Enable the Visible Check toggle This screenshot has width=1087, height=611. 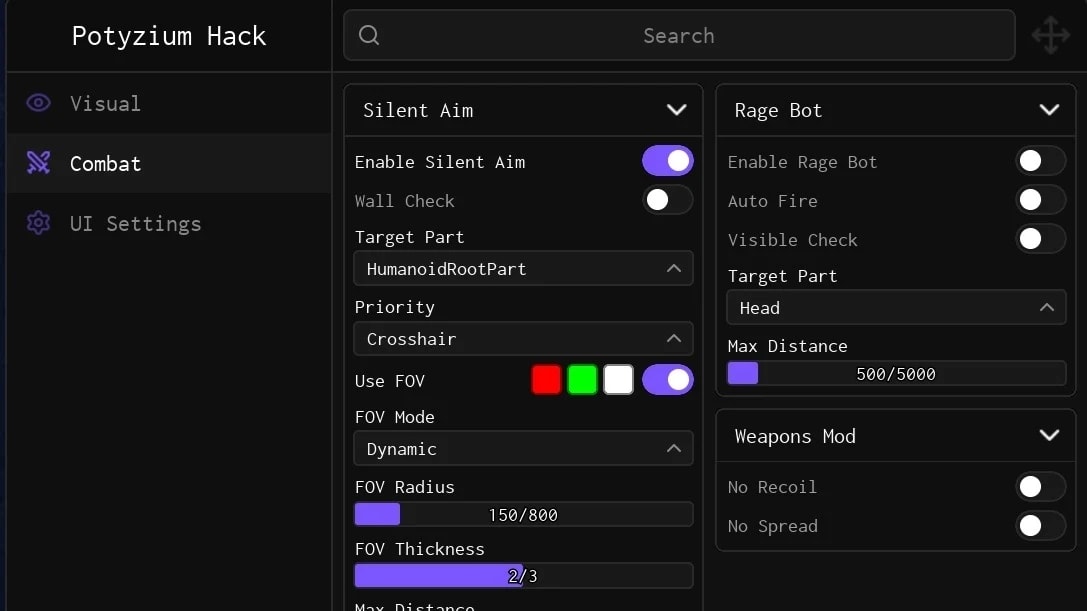[1041, 239]
